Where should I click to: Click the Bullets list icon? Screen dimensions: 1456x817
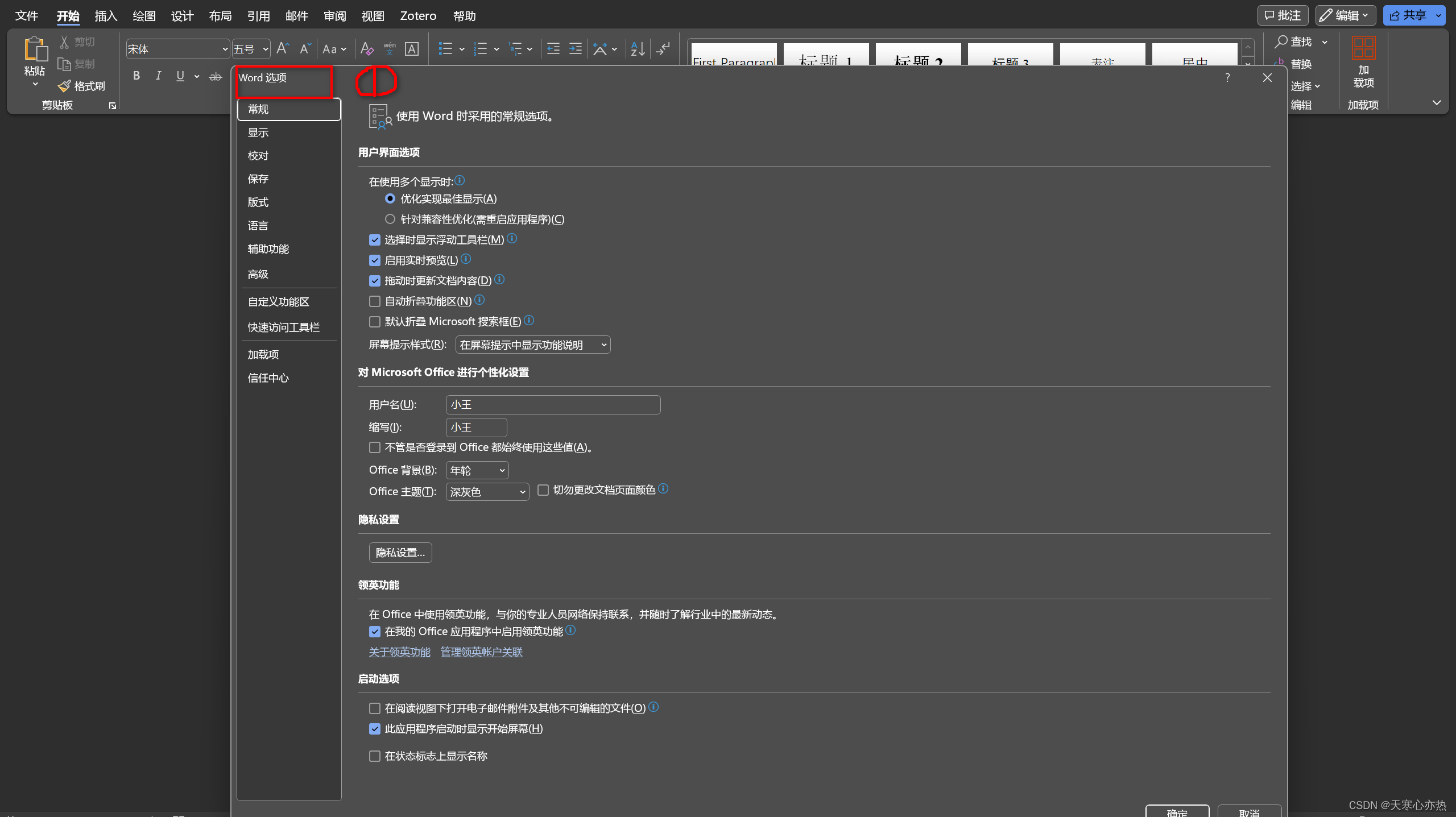point(445,49)
